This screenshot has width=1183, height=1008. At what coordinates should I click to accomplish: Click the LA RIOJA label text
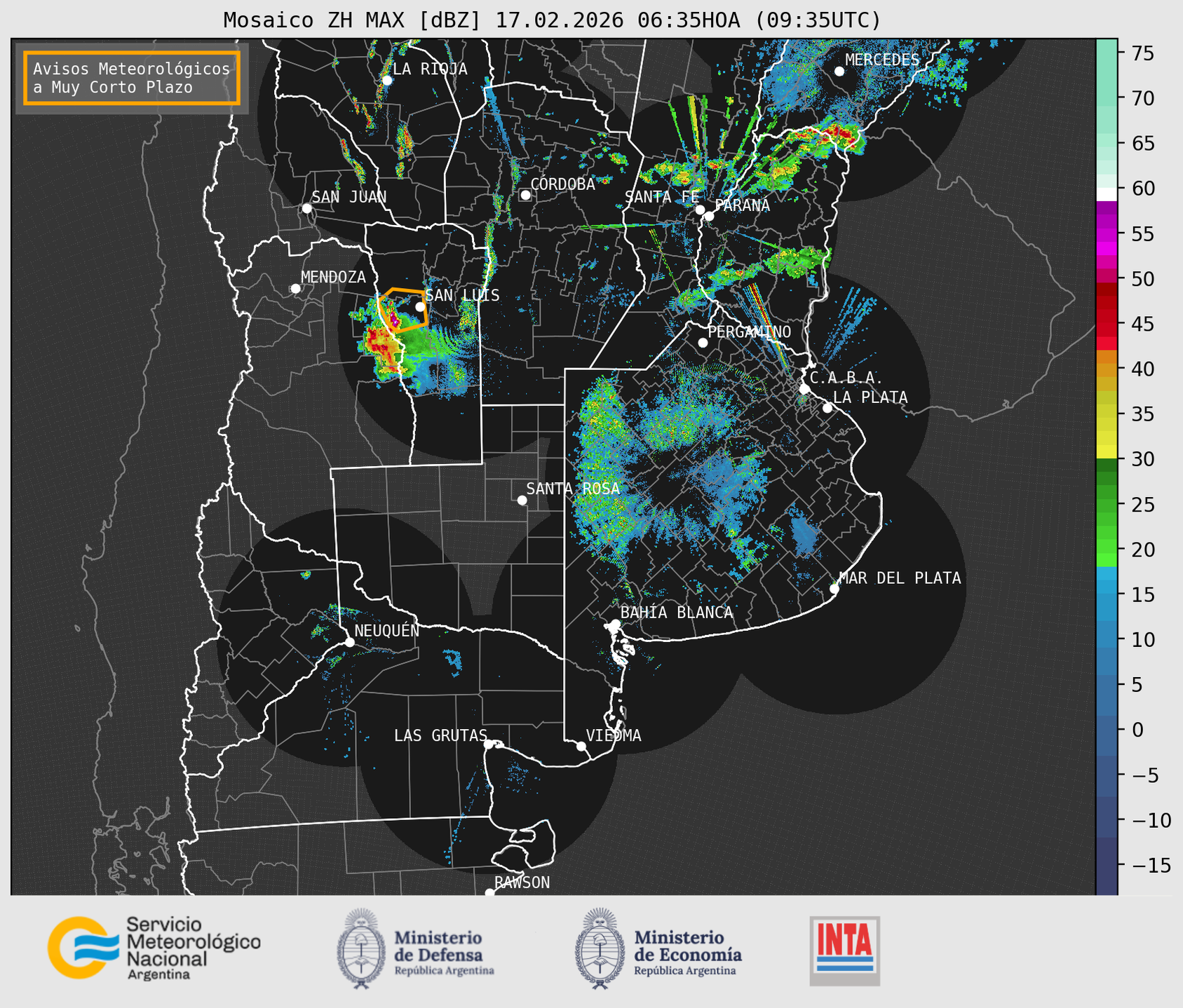coord(430,69)
